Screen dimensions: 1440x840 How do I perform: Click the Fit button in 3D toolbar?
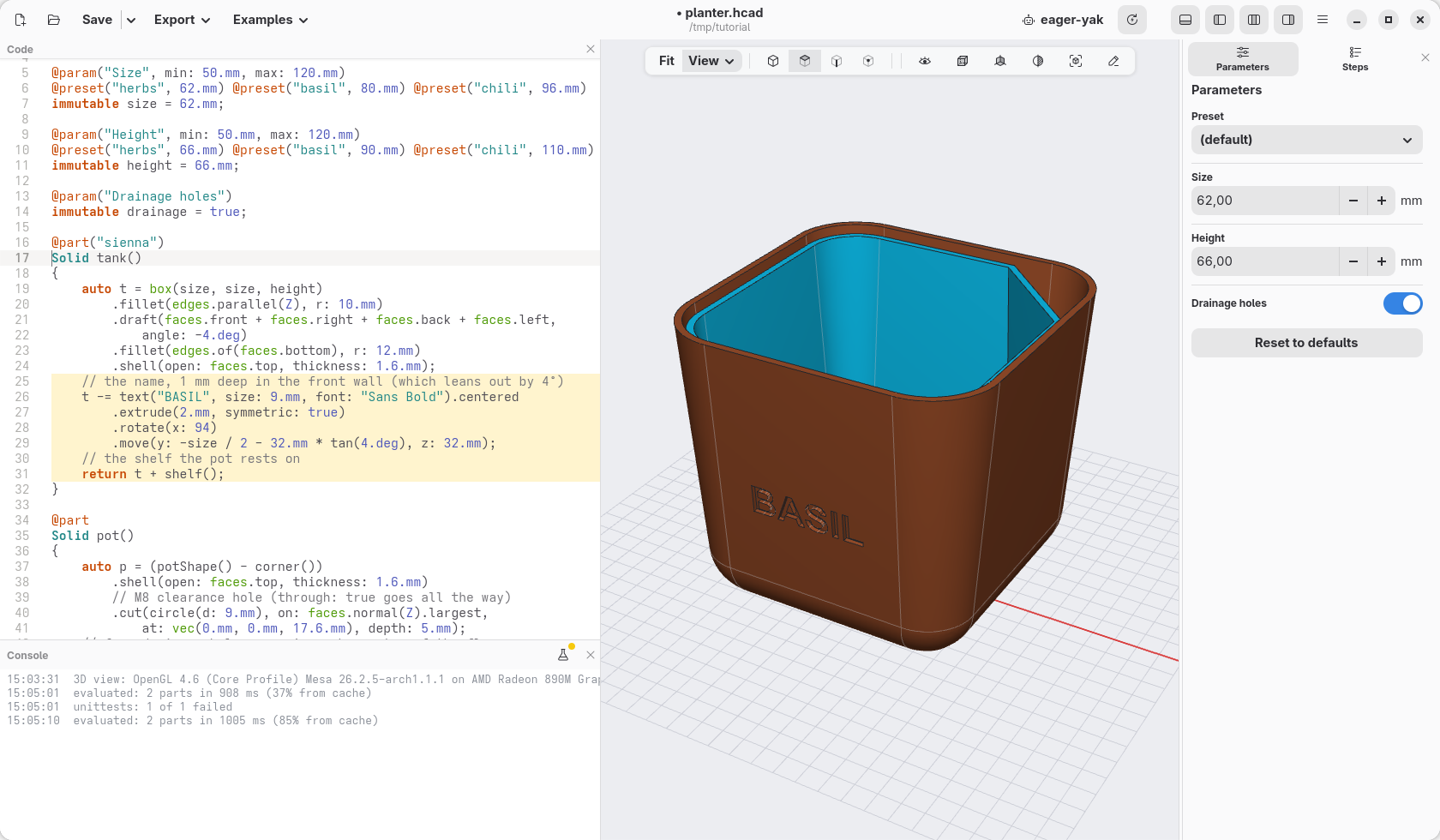[x=666, y=61]
